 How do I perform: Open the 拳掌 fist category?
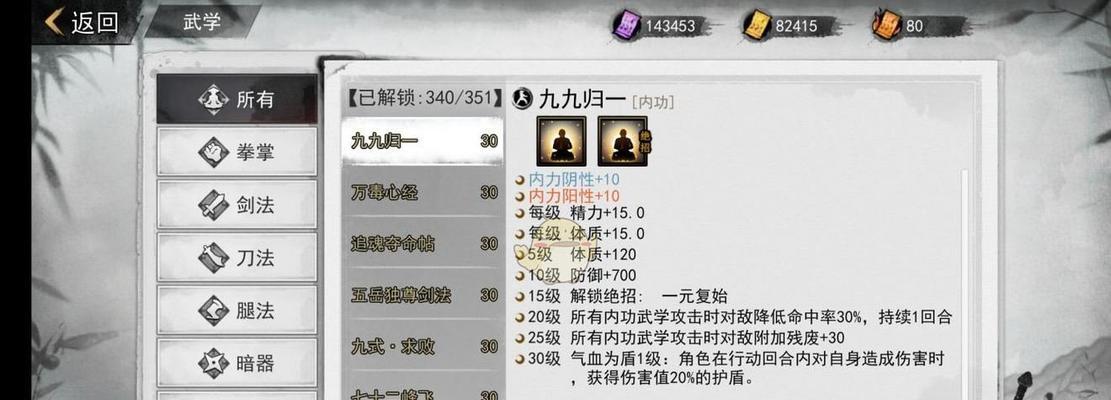pyautogui.click(x=237, y=152)
